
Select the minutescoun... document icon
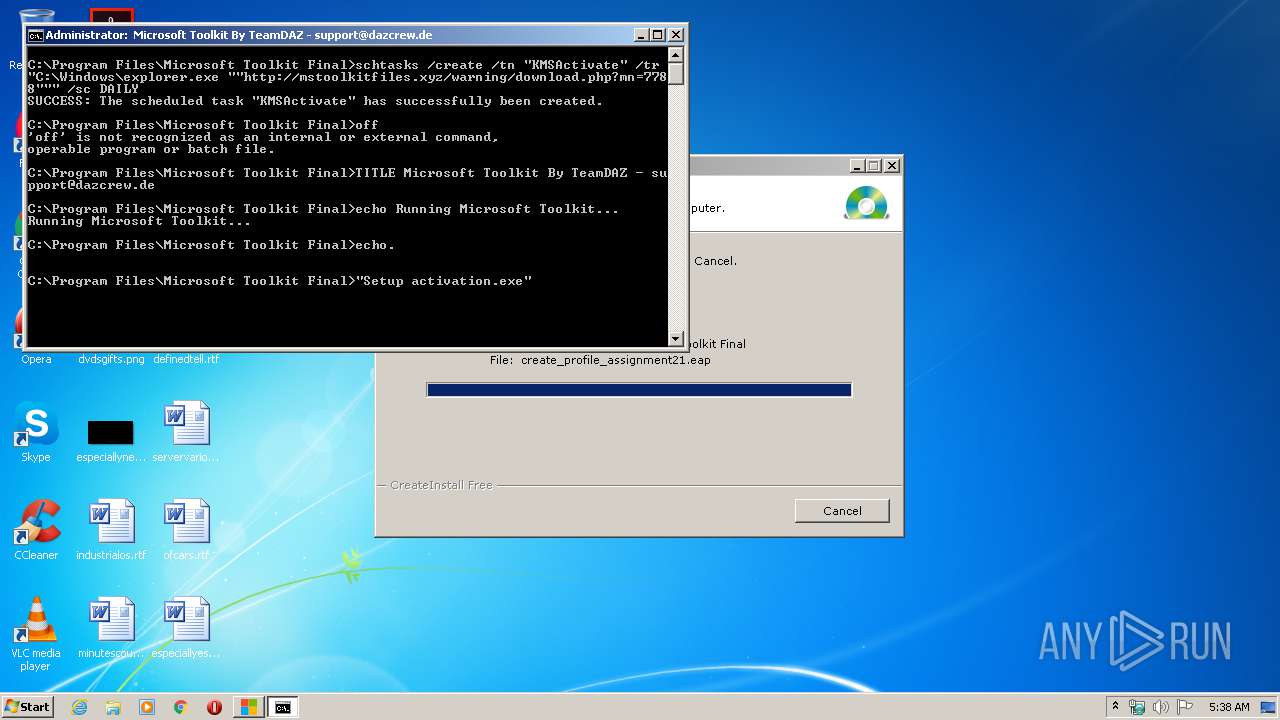coord(111,628)
